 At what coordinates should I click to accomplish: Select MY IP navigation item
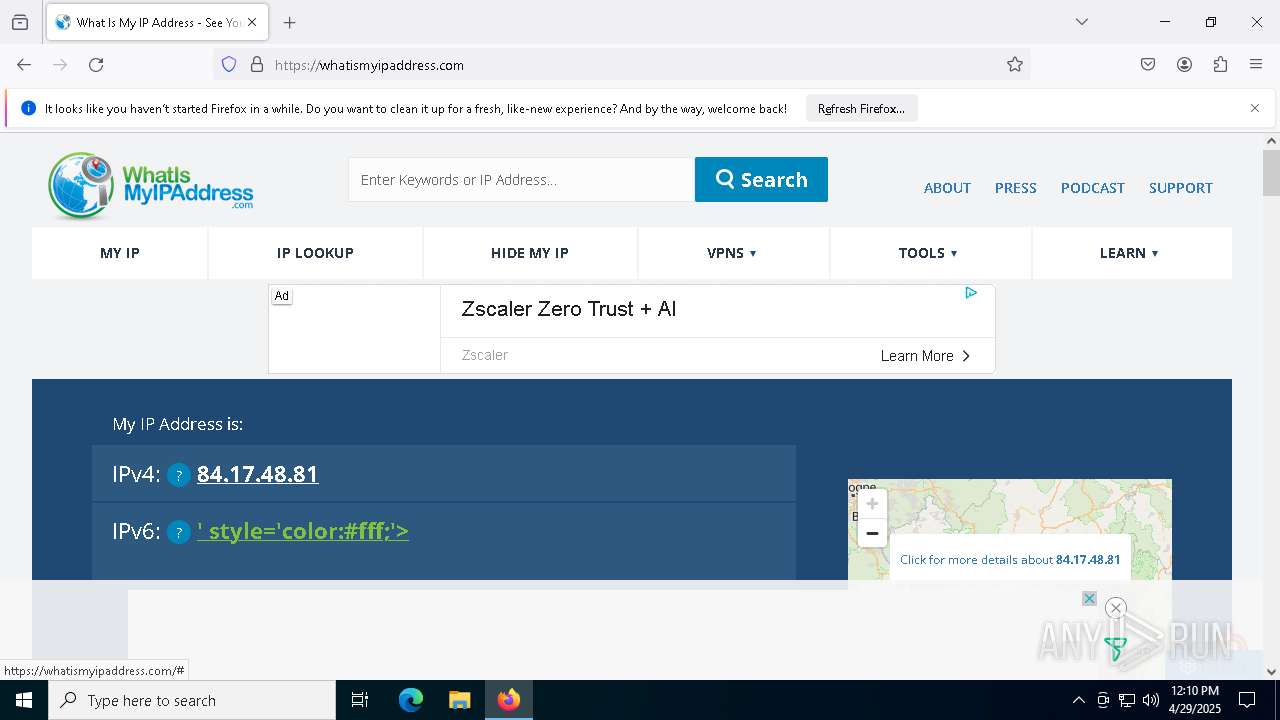[x=120, y=253]
